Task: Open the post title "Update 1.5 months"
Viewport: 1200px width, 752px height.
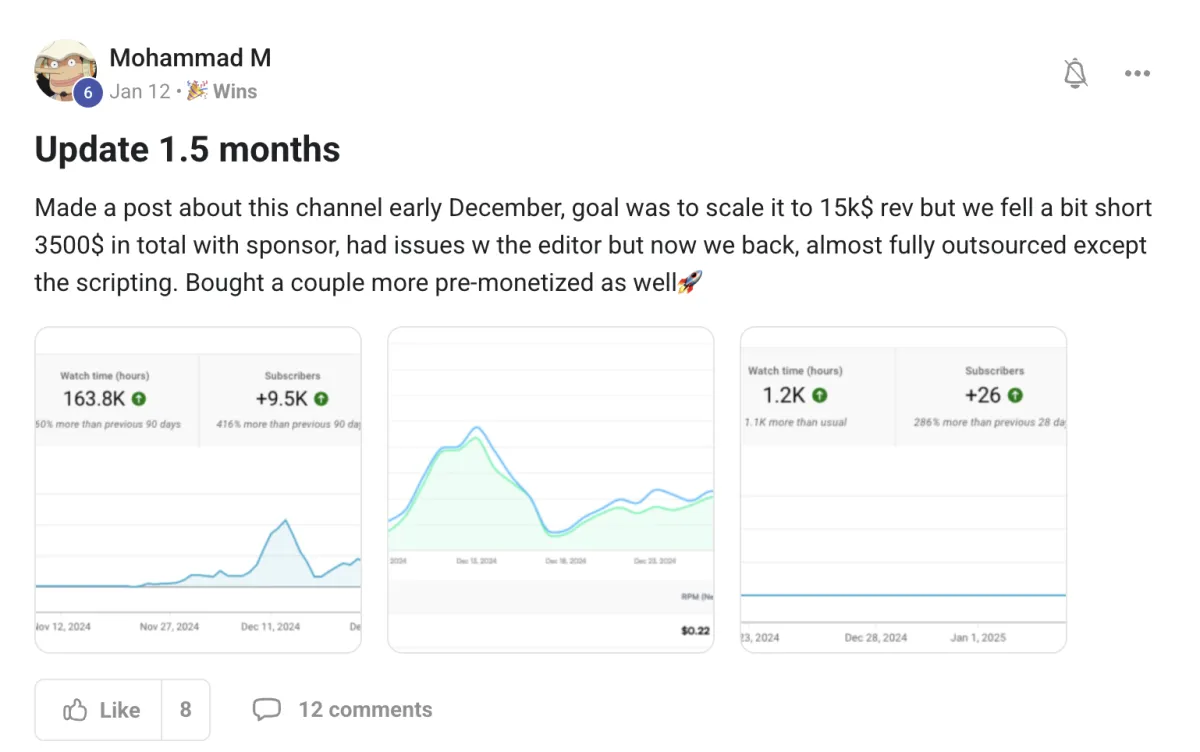Action: (x=187, y=150)
